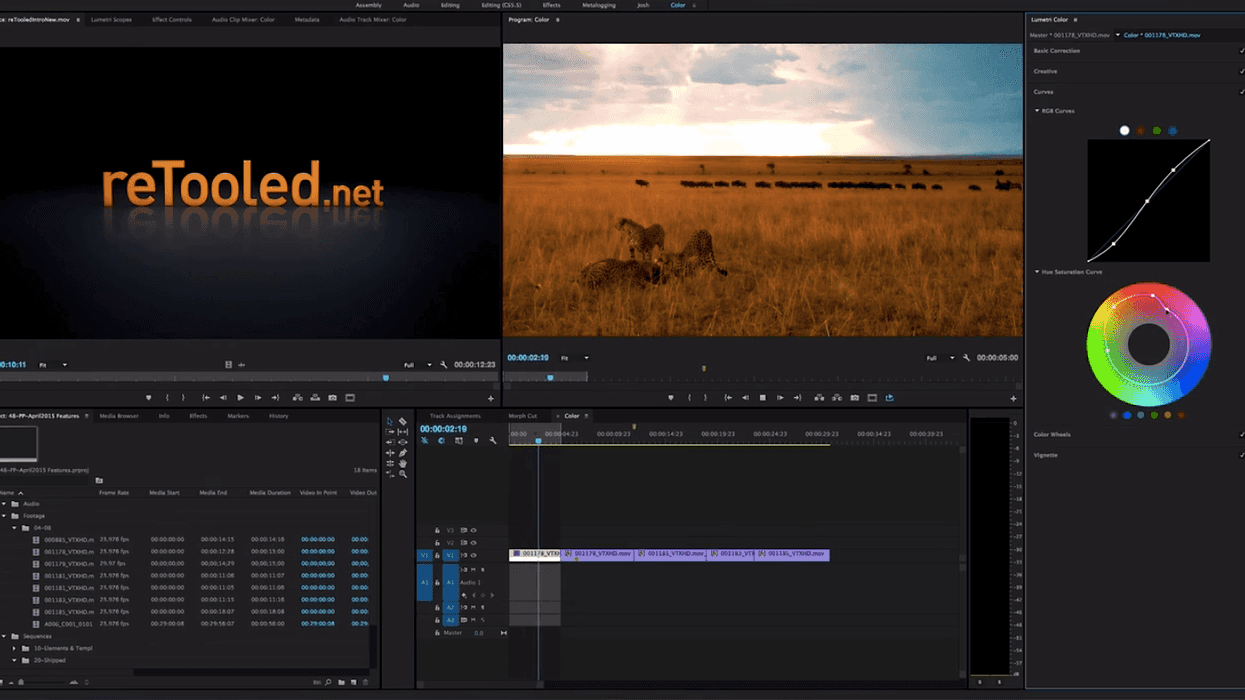Image resolution: width=1245 pixels, height=700 pixels.
Task: Click Extract button in Program monitor
Action: pos(837,398)
